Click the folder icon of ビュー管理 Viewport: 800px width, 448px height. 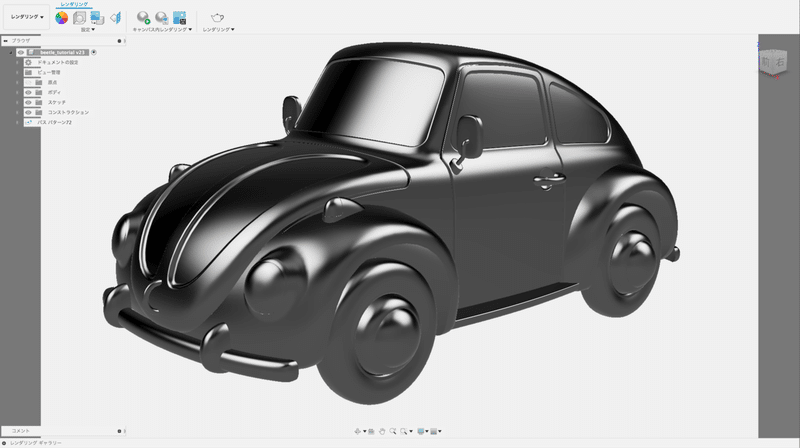[x=29, y=72]
